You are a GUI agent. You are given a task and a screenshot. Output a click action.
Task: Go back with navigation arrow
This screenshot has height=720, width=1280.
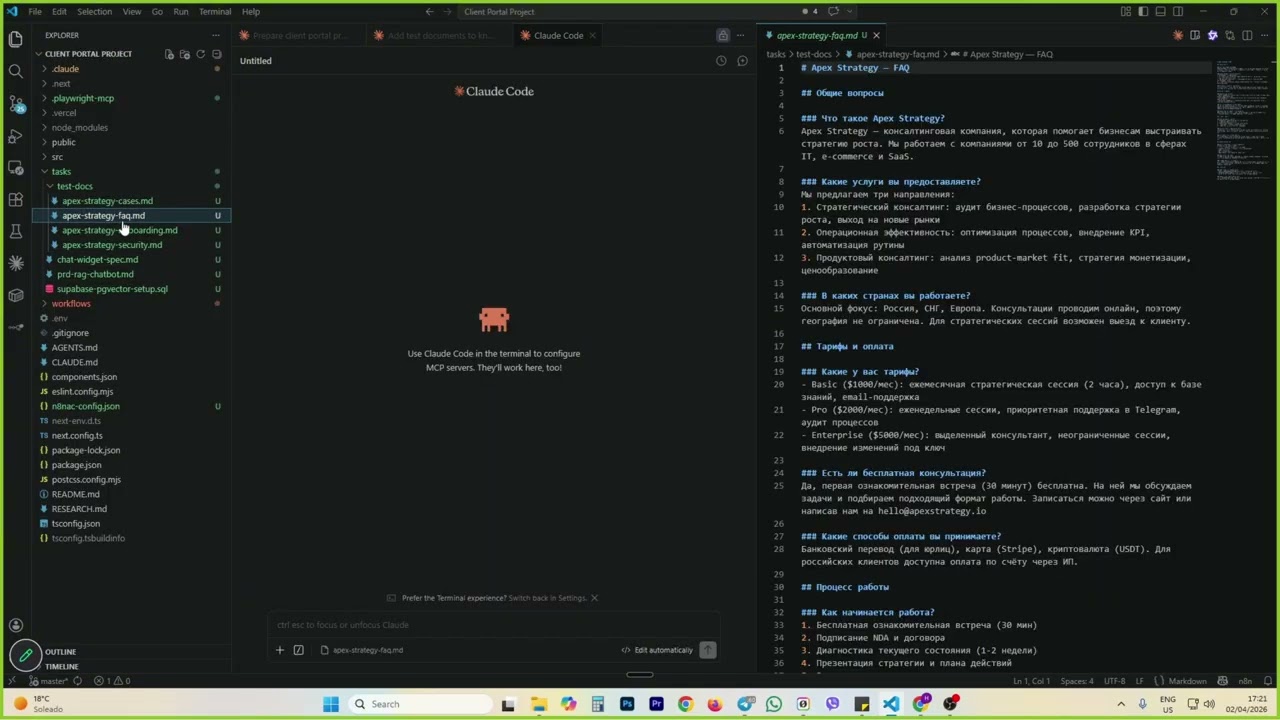[x=429, y=12]
